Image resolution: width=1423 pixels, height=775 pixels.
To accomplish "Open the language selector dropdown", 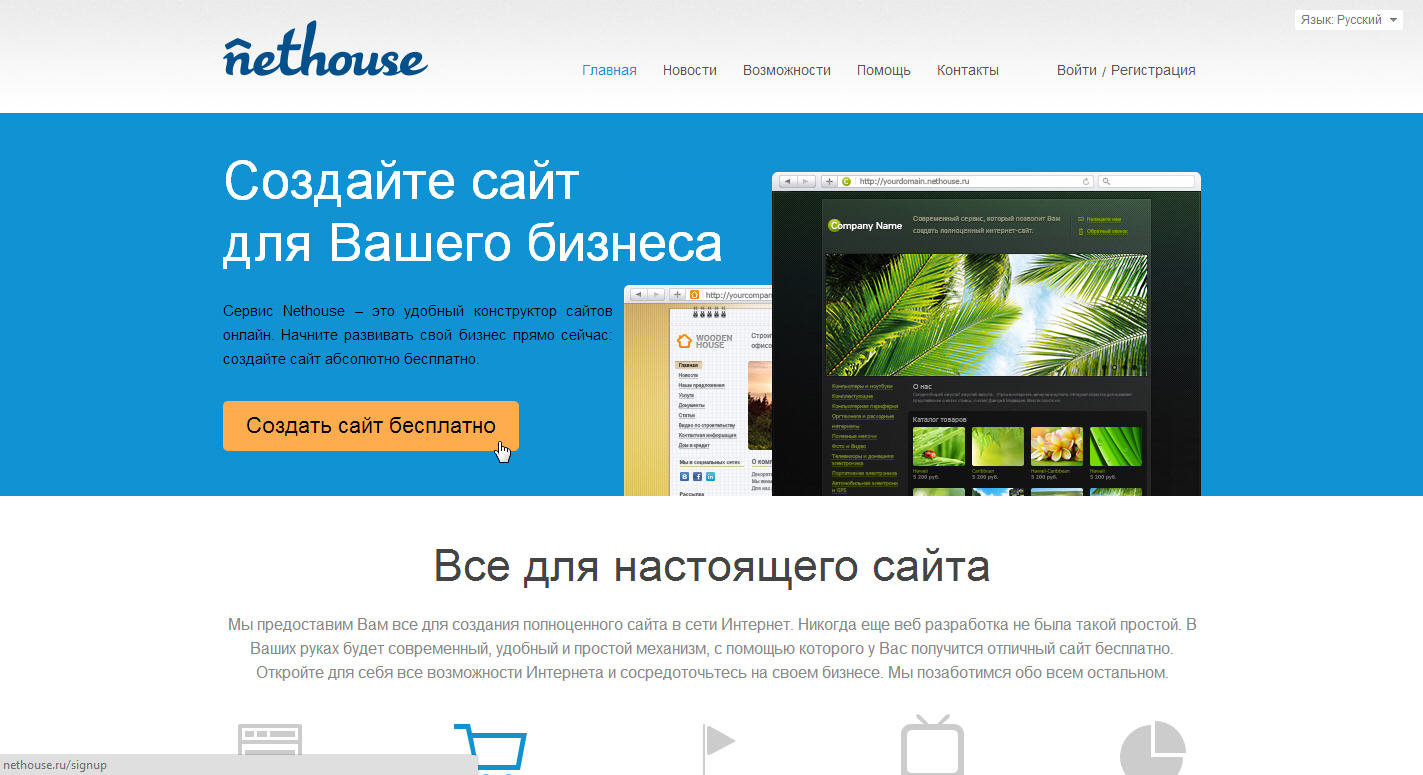I will tap(1349, 20).
